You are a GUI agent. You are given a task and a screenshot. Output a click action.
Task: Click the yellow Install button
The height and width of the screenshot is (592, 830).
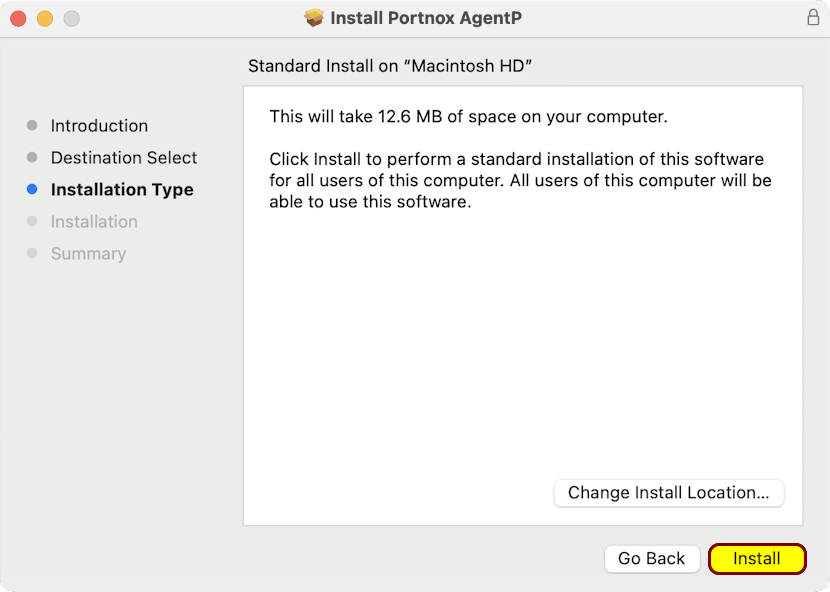click(757, 559)
